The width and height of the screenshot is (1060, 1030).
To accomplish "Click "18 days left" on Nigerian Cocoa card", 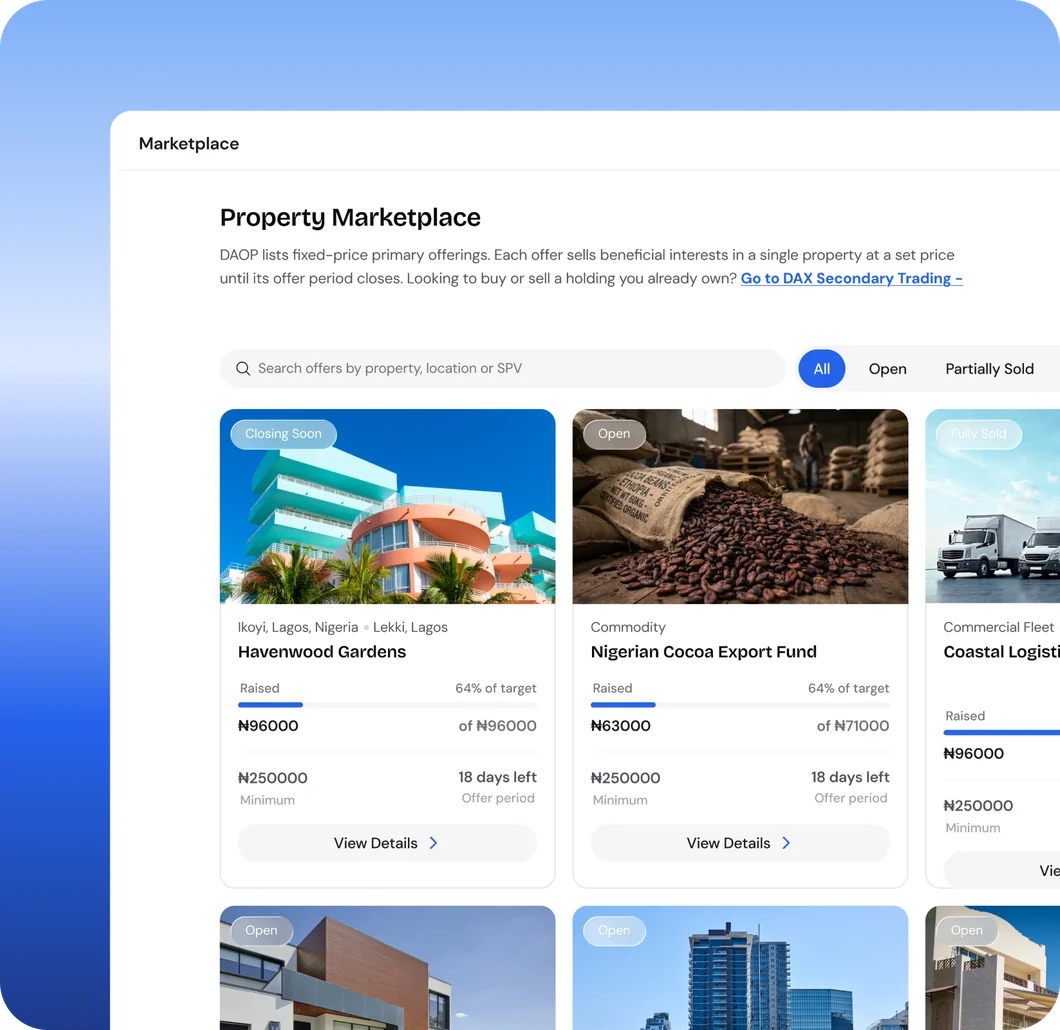I will (x=850, y=777).
